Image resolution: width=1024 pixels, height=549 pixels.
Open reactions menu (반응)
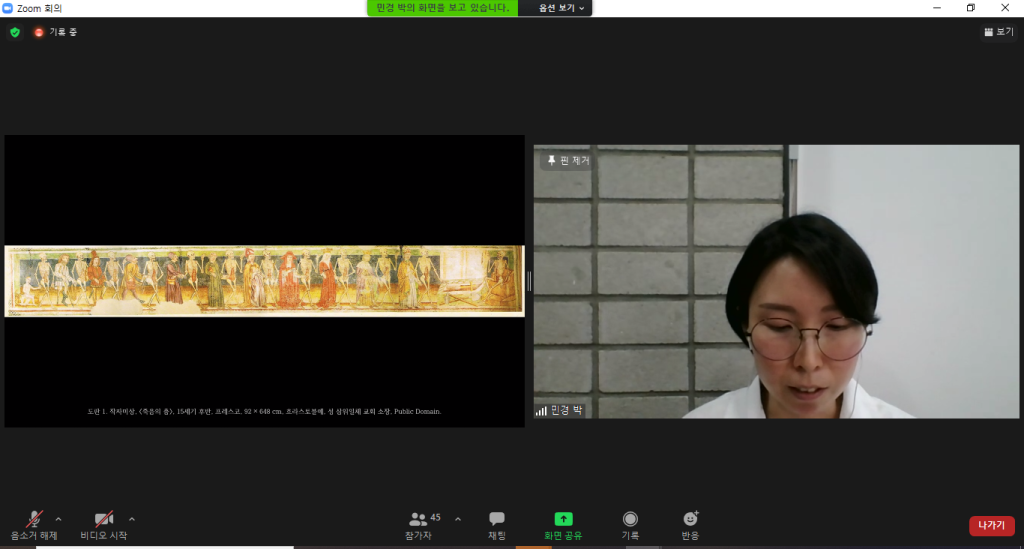point(690,525)
